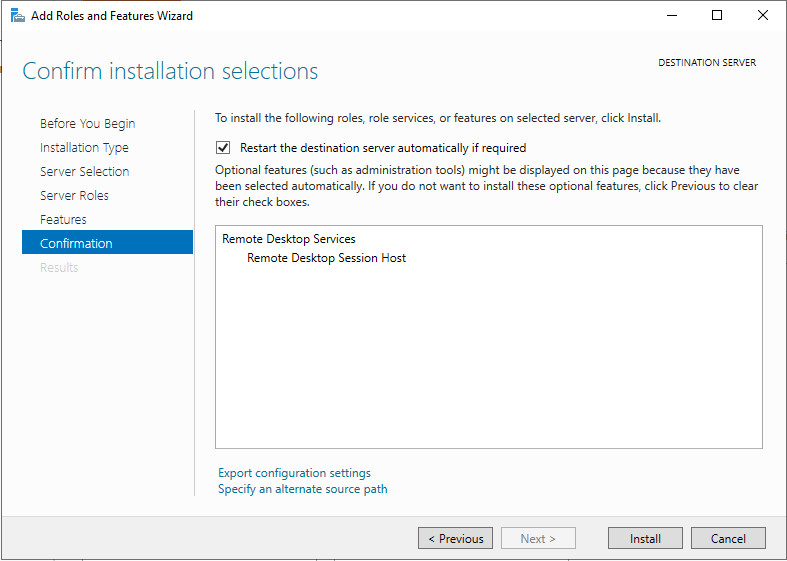787x561 pixels.
Task: Click the disabled Next button
Action: click(538, 538)
